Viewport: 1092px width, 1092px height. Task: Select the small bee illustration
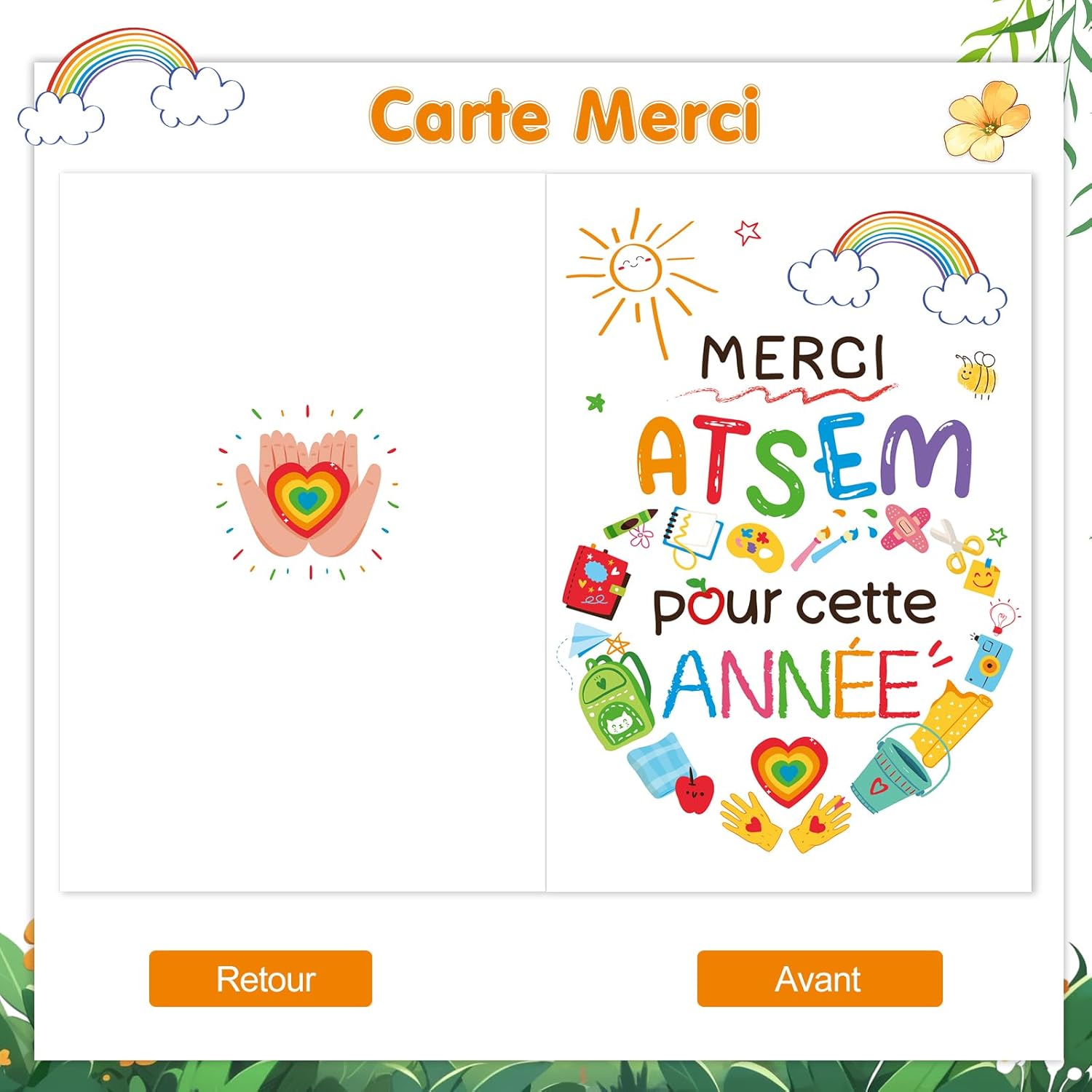(x=977, y=374)
